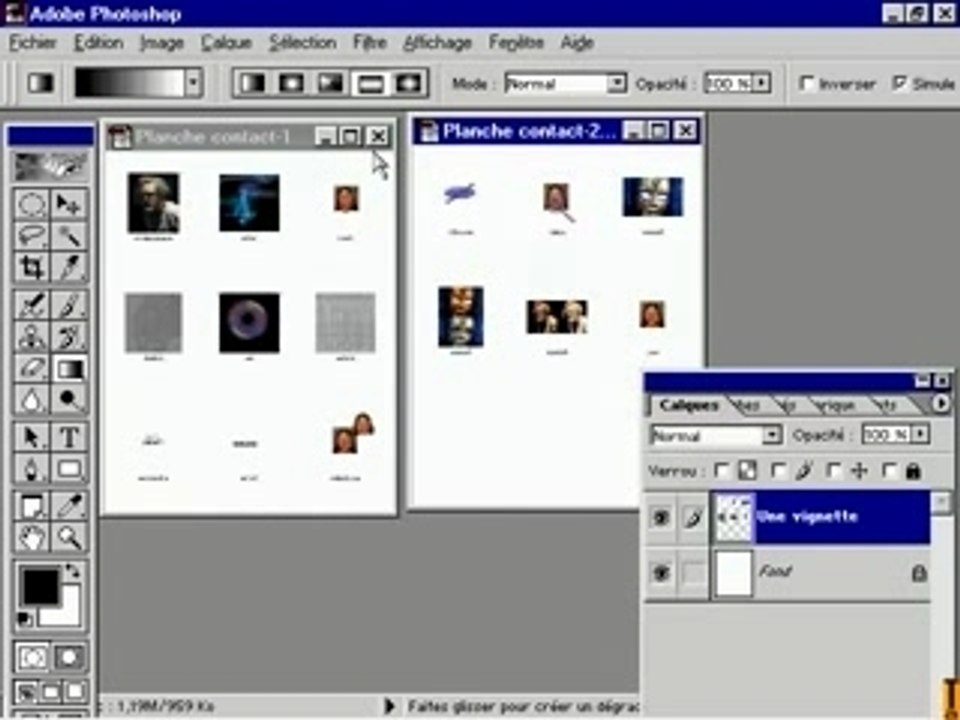The width and height of the screenshot is (960, 720).
Task: Select the Airbrush tool
Action: 31,305
